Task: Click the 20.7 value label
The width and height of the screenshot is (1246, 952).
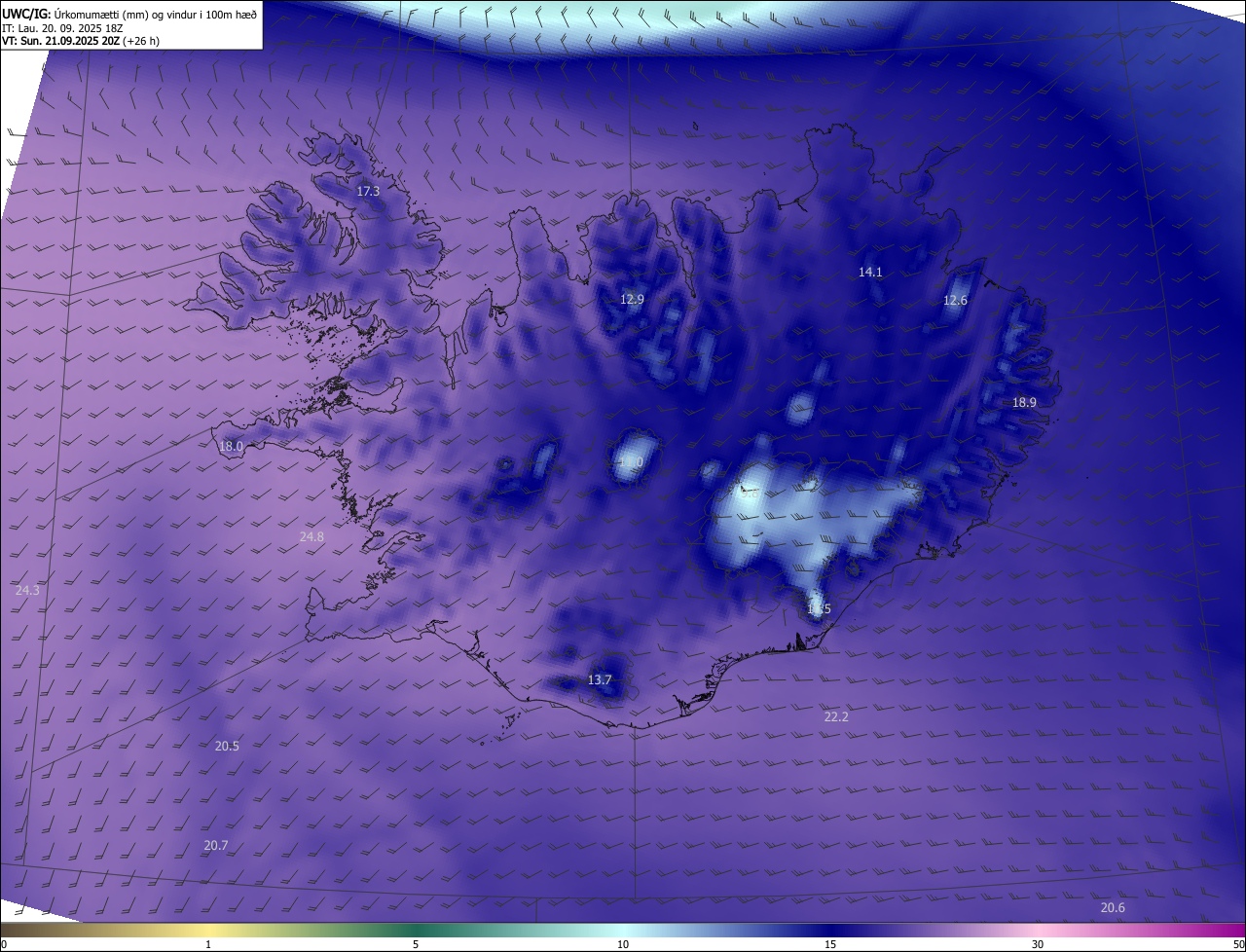Action: [216, 846]
